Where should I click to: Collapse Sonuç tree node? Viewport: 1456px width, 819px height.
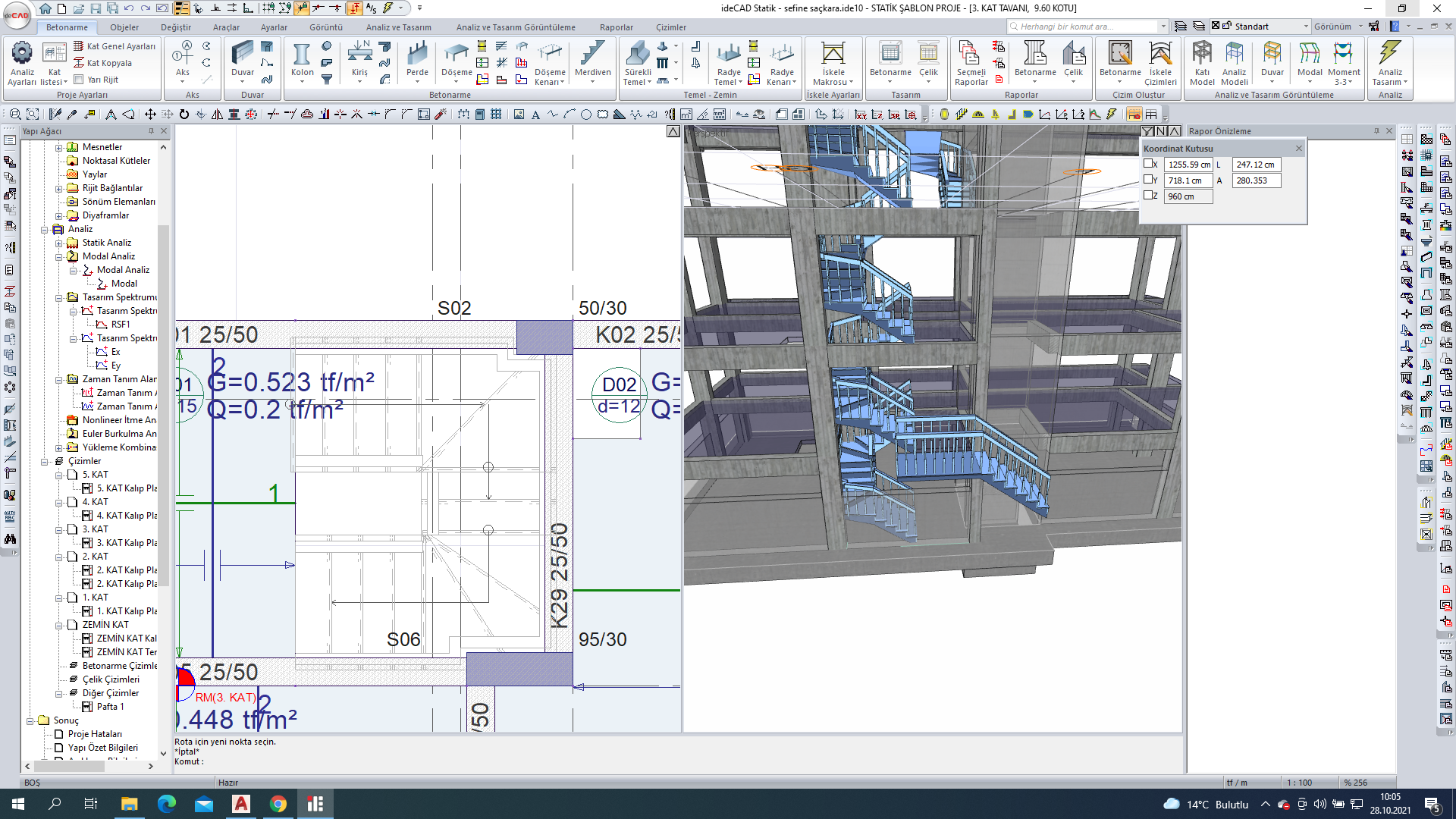point(30,720)
